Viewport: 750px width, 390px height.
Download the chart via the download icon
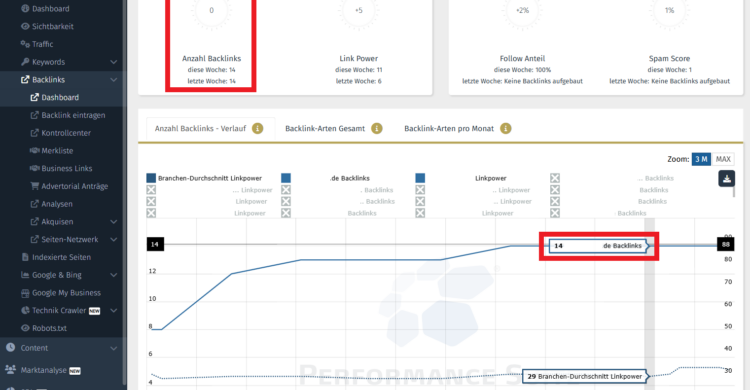(726, 178)
